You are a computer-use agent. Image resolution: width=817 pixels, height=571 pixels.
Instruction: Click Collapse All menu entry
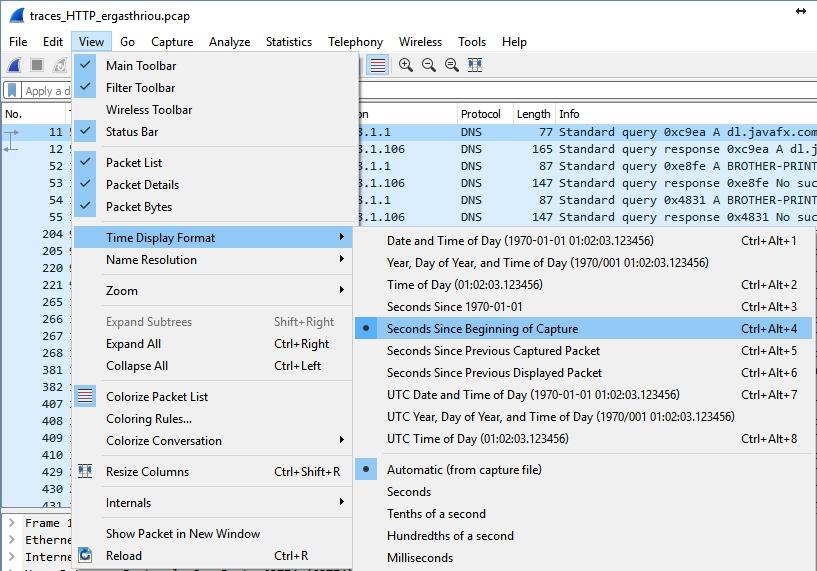tap(213, 366)
